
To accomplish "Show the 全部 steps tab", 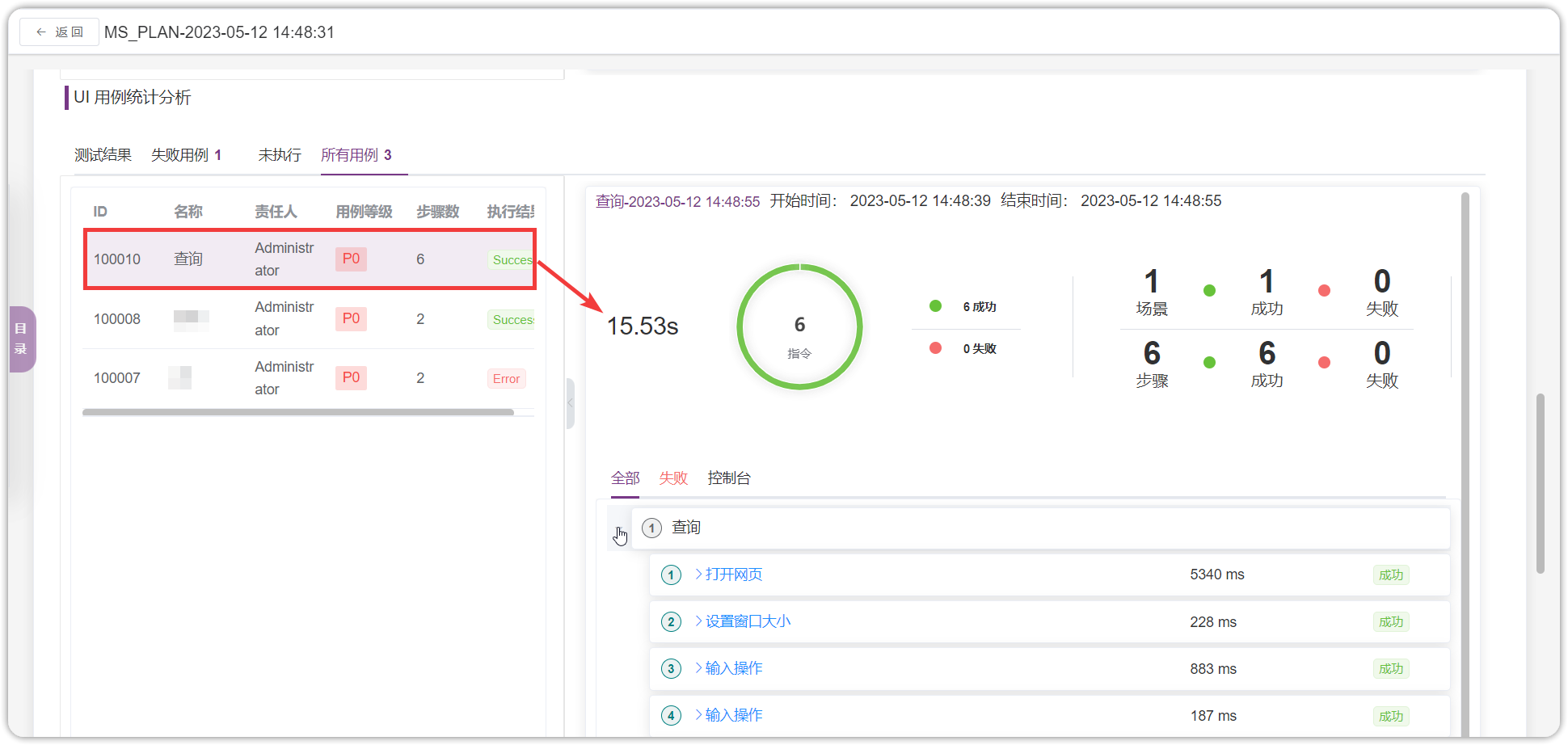I will 626,478.
